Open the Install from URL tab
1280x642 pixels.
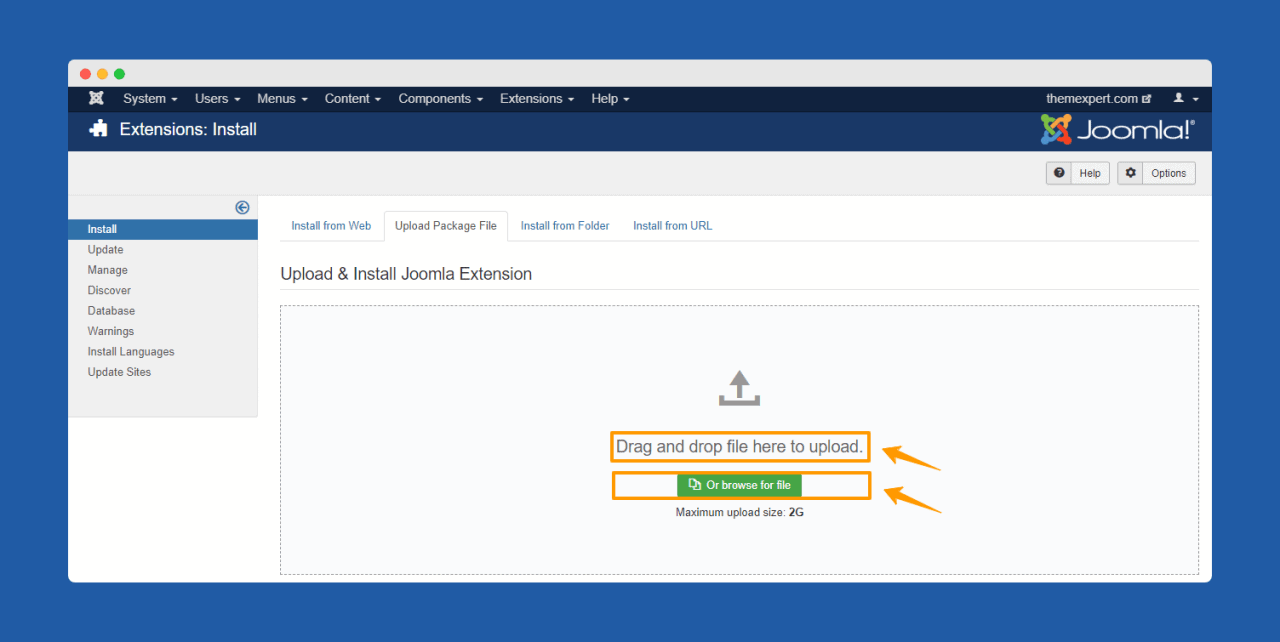[673, 226]
